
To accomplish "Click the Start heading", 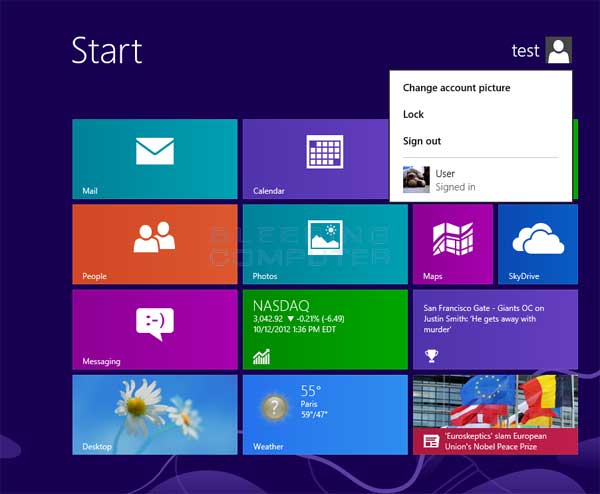I will [107, 50].
